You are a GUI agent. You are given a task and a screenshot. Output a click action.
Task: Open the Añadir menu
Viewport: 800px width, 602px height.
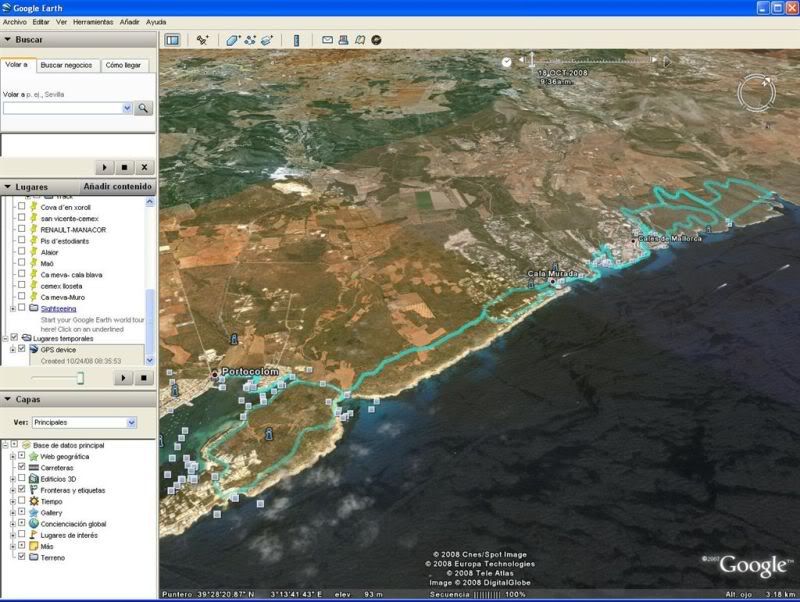click(129, 22)
